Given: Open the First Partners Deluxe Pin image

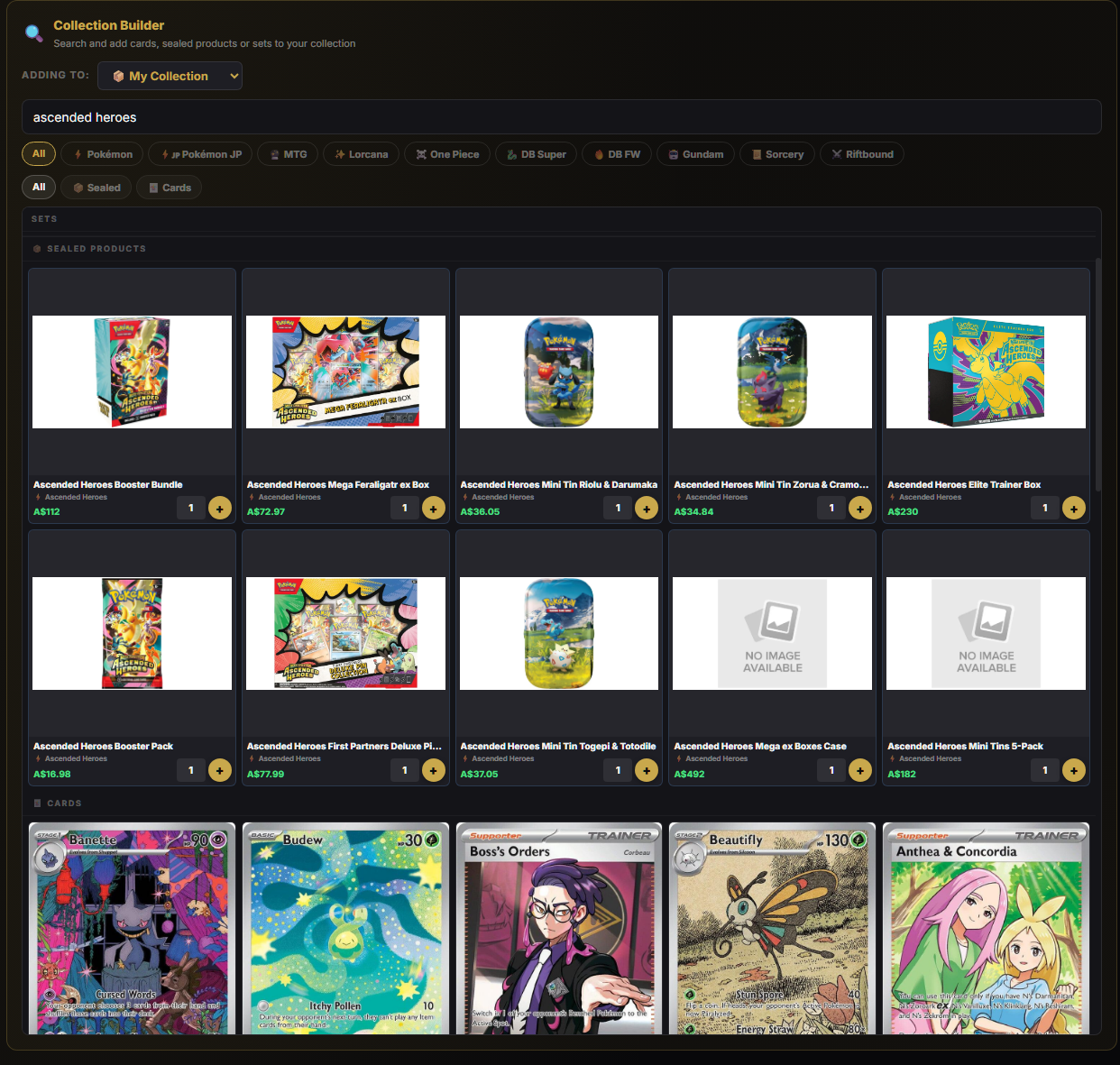Looking at the screenshot, I should click(345, 633).
